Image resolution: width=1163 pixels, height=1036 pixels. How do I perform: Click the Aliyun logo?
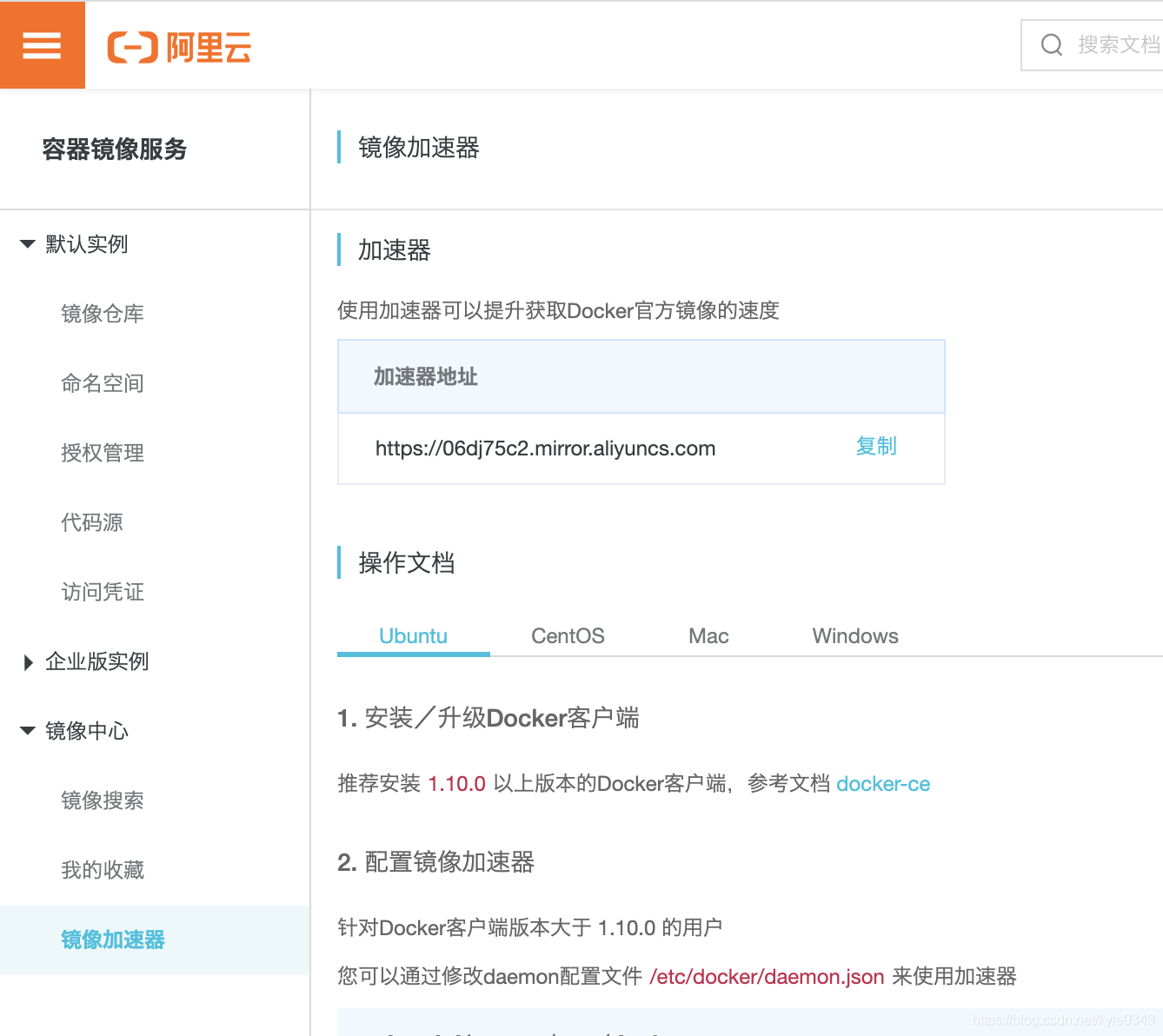[179, 47]
